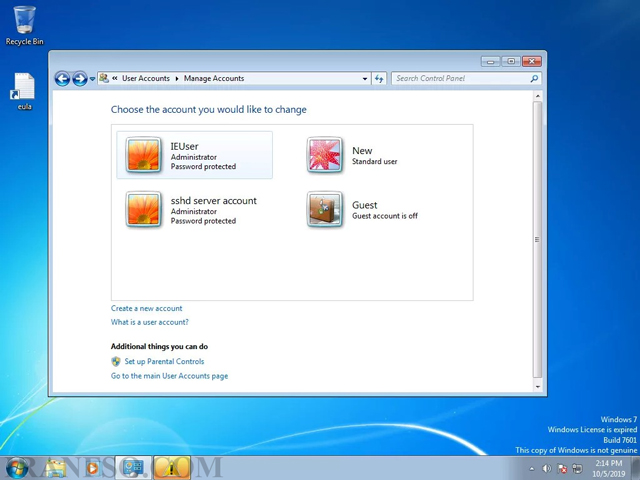The width and height of the screenshot is (640, 480).
Task: Click Create a new account link
Action: coord(147,309)
